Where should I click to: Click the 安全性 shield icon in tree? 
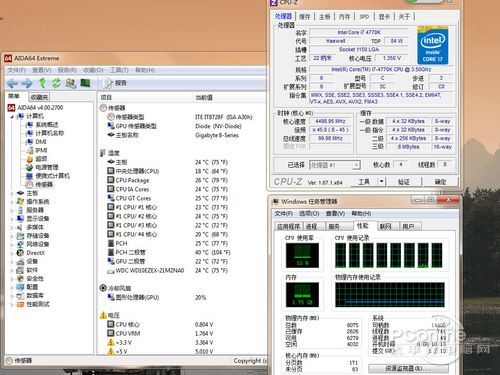click(21, 278)
